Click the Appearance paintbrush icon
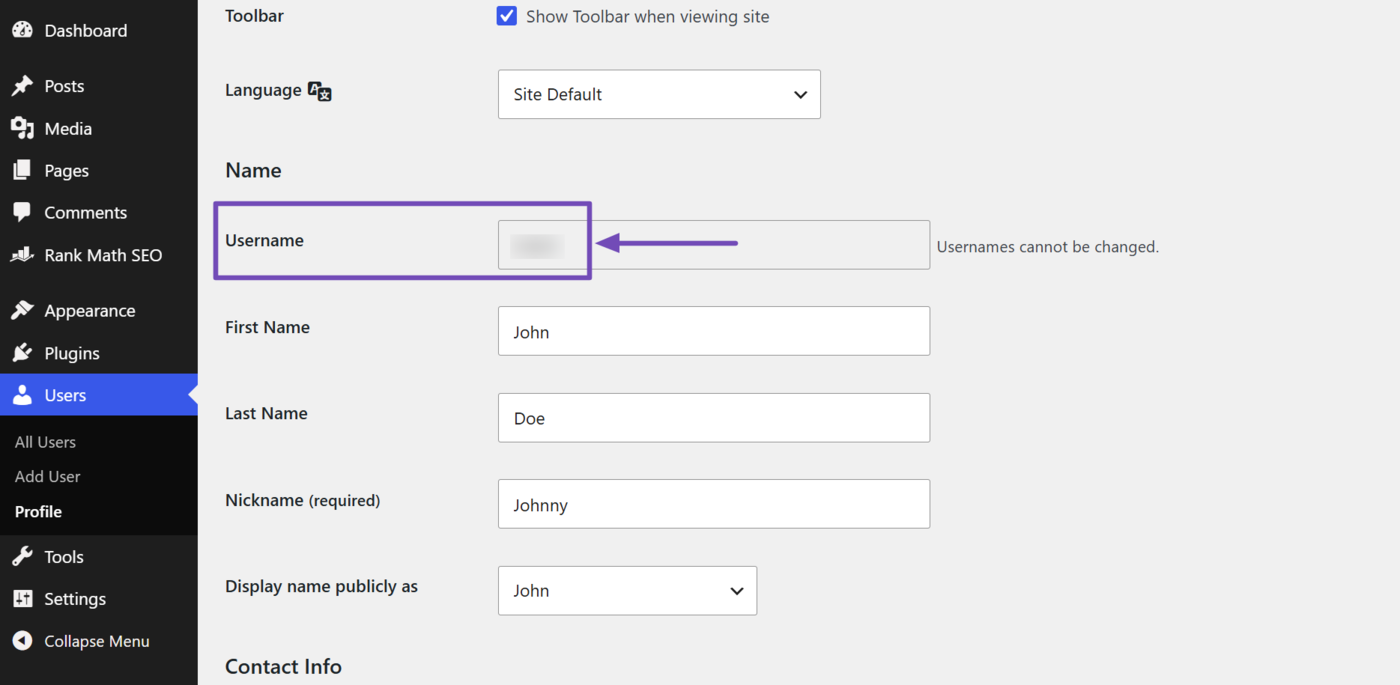The height and width of the screenshot is (685, 1400). pos(22,310)
